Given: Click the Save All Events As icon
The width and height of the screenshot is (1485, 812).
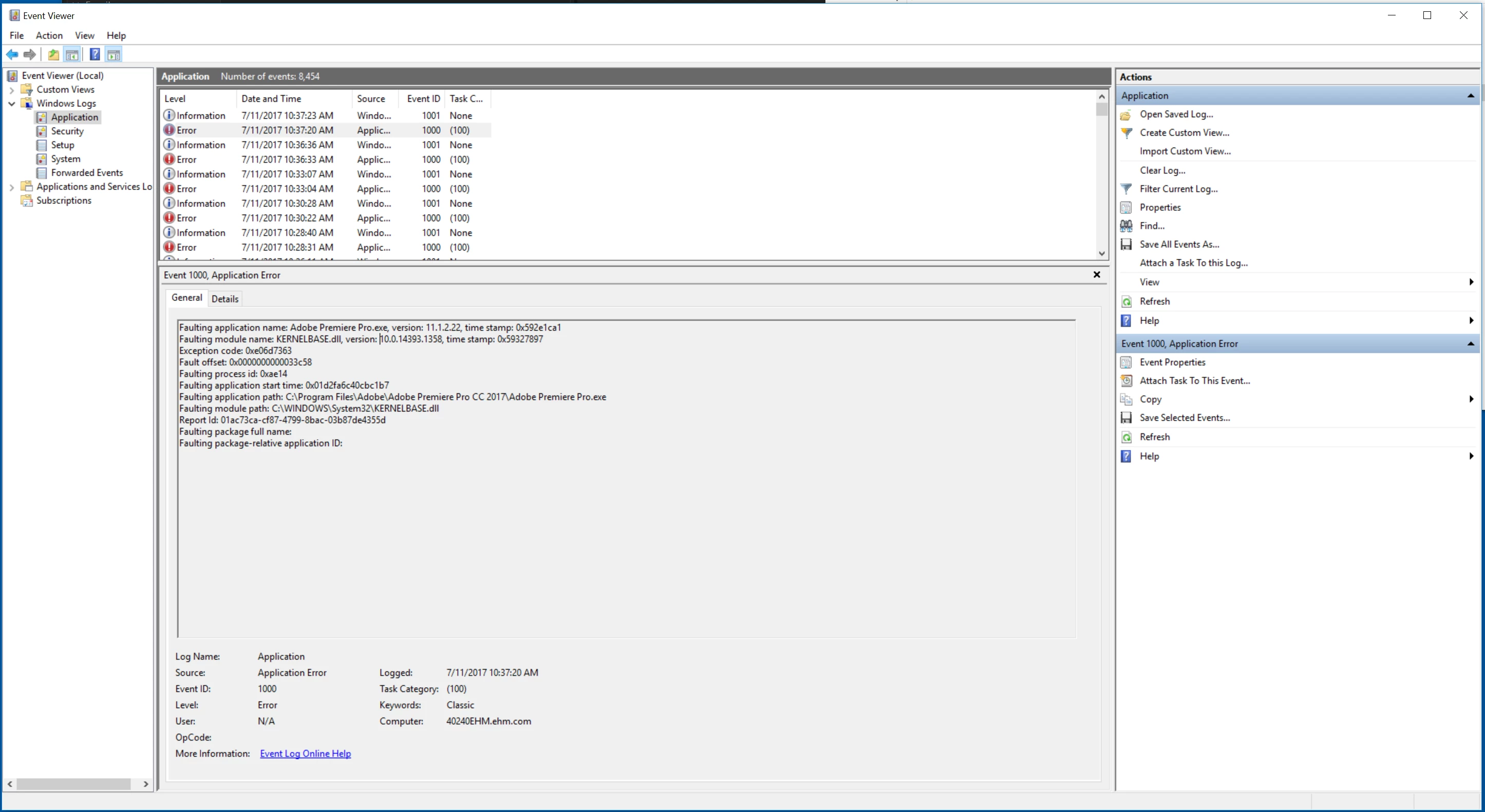Looking at the screenshot, I should [x=1126, y=244].
